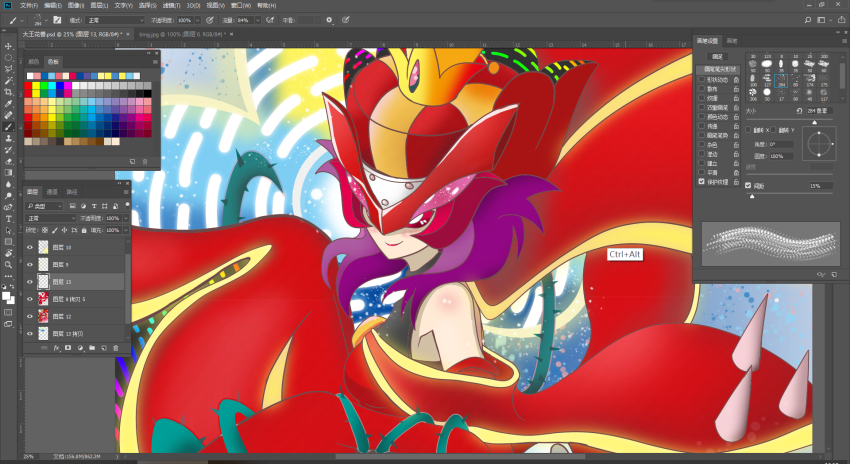Click the trash icon in layers panel
The image size is (850, 464).
(115, 348)
